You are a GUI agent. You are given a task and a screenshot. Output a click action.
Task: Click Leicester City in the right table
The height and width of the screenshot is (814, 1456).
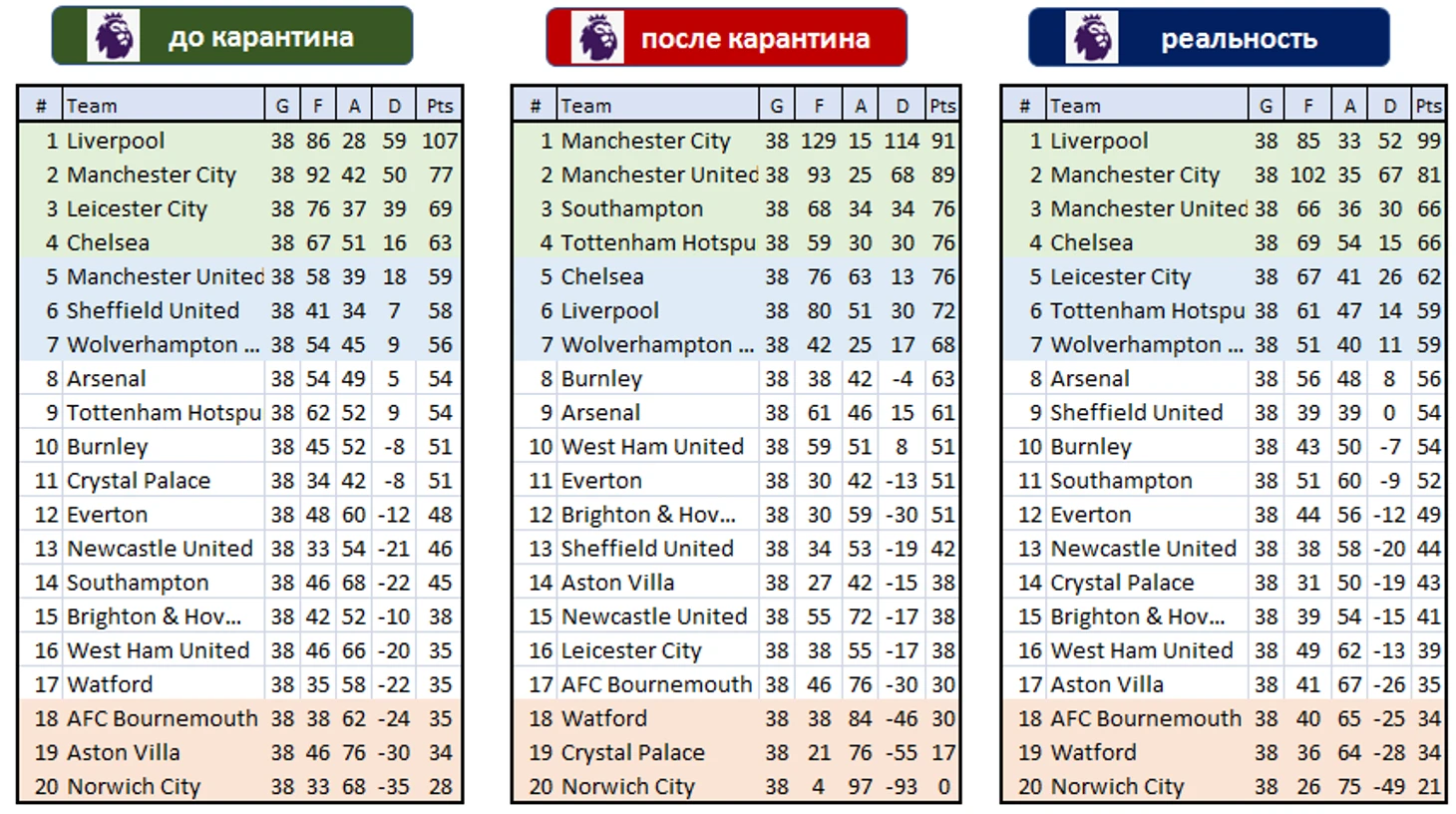pyautogui.click(x=1120, y=276)
